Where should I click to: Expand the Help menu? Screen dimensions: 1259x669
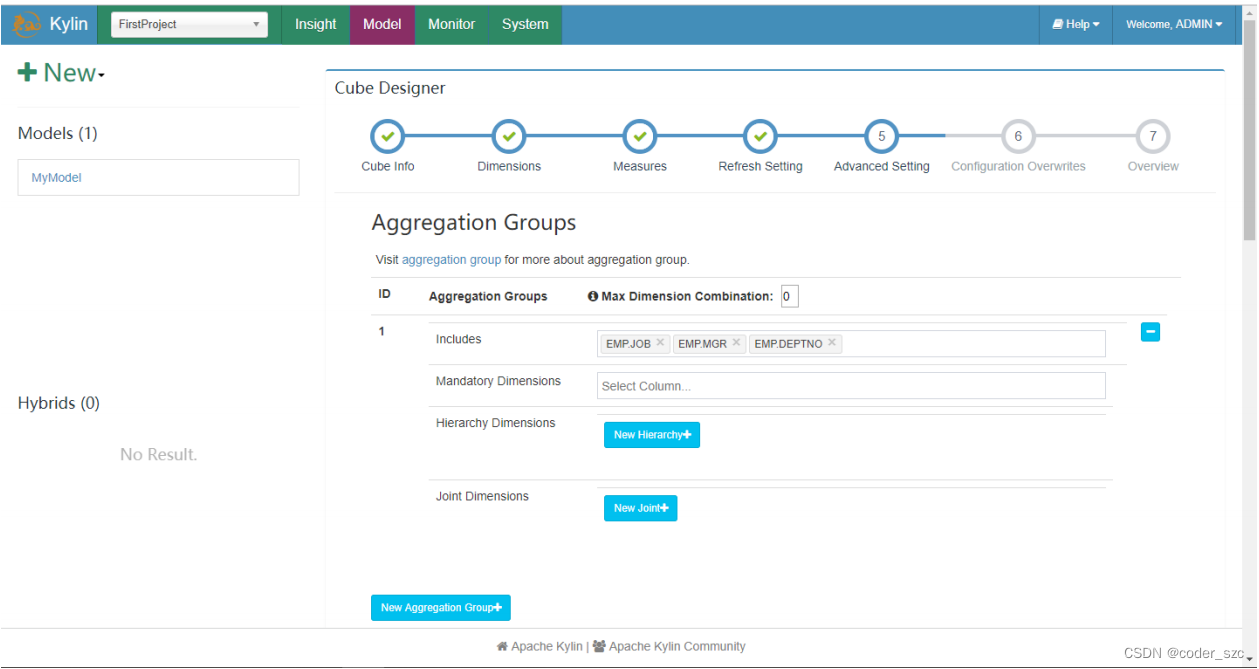[1076, 24]
